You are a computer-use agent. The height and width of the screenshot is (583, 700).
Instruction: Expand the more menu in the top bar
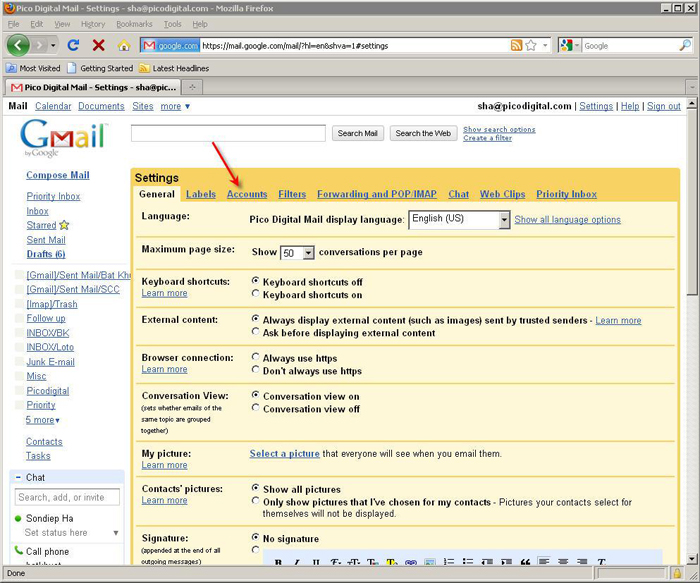pos(175,106)
